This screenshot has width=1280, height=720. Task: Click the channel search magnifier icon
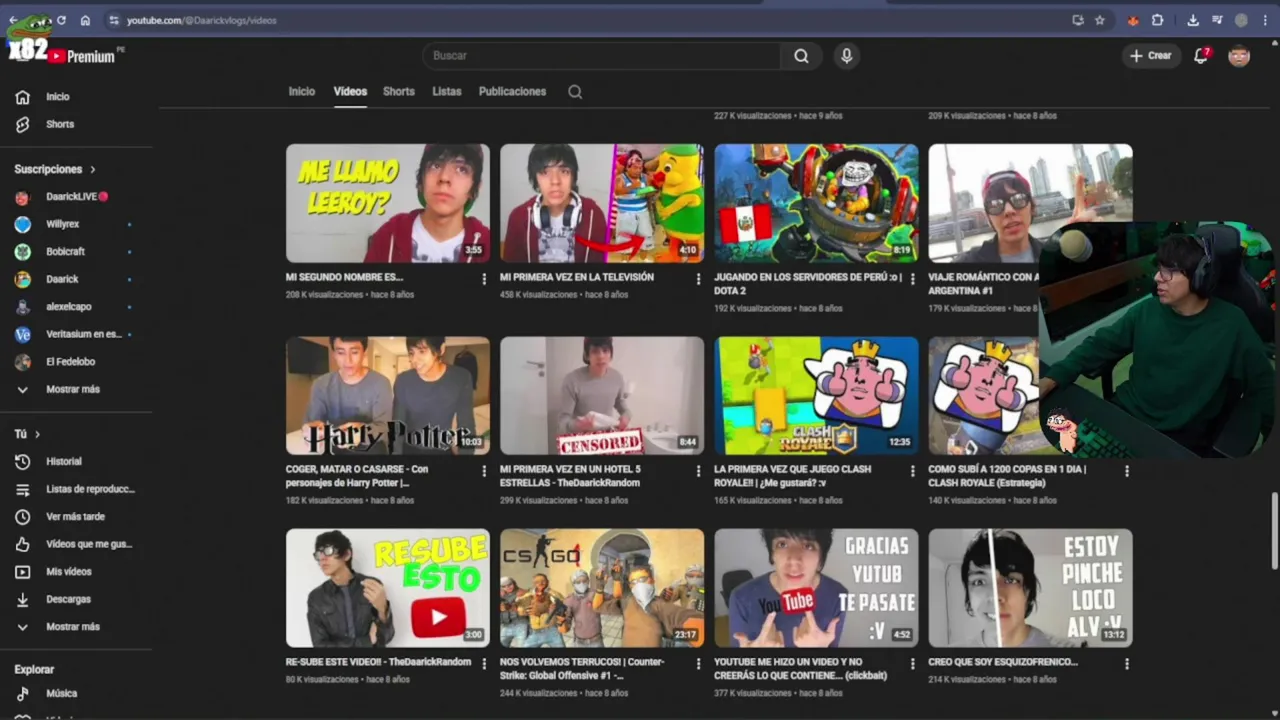[575, 91]
